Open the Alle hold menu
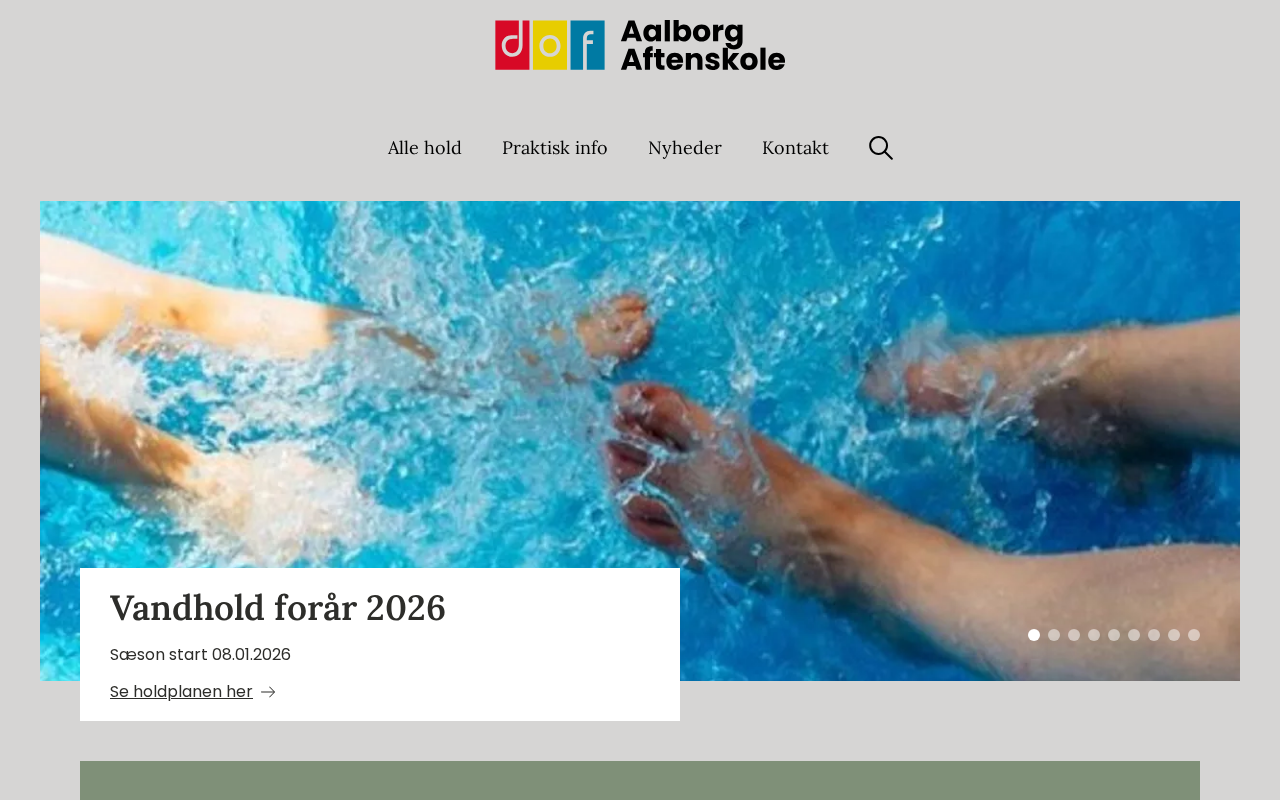The width and height of the screenshot is (1280, 800). pyautogui.click(x=425, y=148)
